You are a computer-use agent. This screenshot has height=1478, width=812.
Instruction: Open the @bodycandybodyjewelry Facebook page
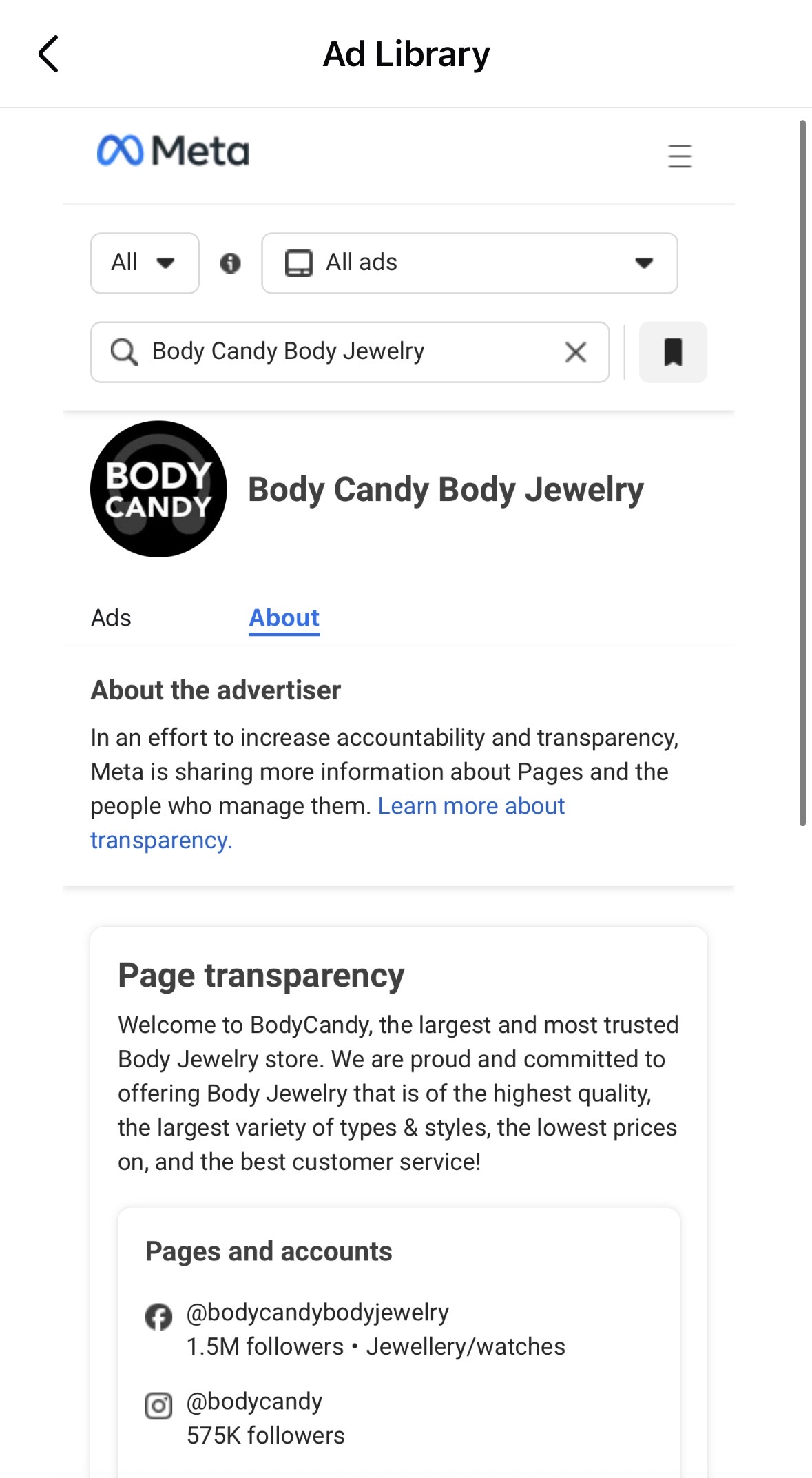pyautogui.click(x=317, y=1313)
